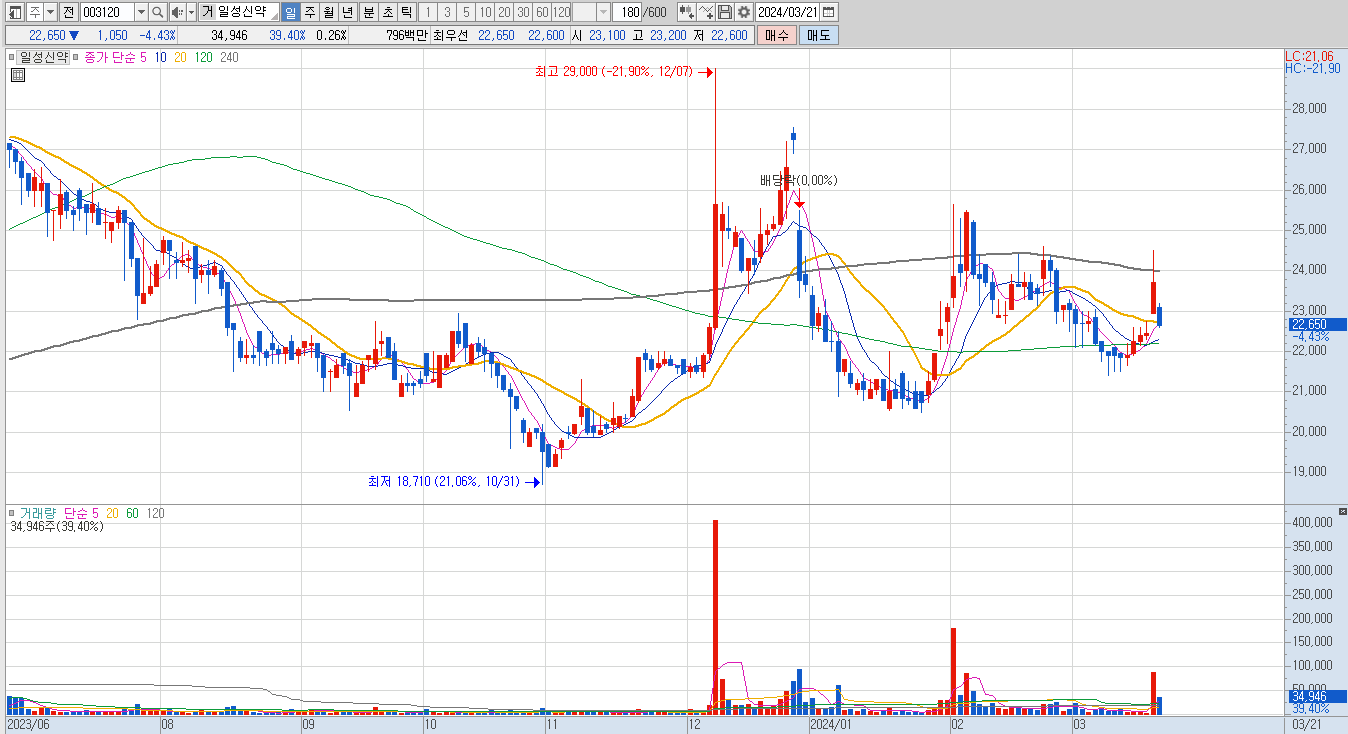This screenshot has height=734, width=1348.
Task: Select the 10 interval button
Action: pos(485,12)
